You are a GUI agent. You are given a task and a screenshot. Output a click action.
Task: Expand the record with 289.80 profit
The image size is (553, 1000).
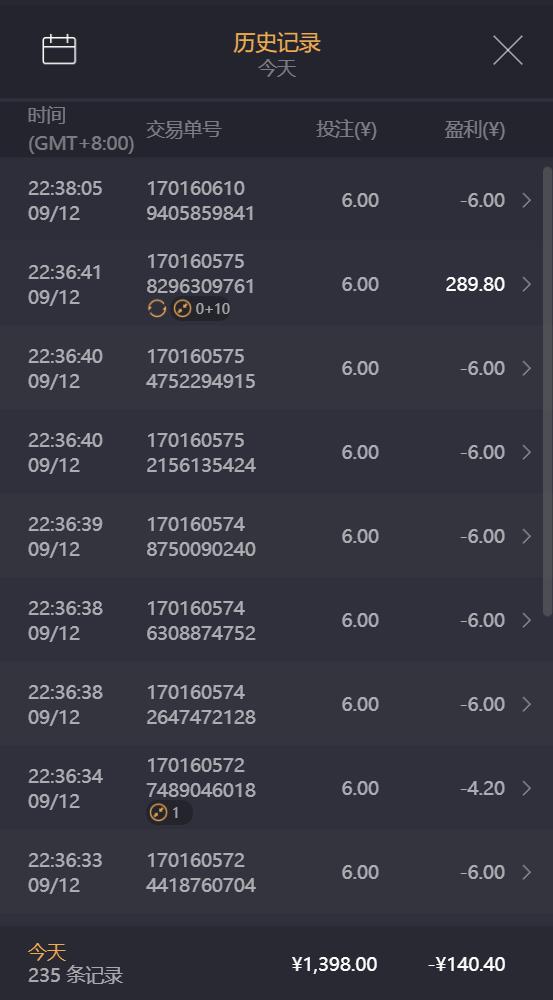coord(527,284)
